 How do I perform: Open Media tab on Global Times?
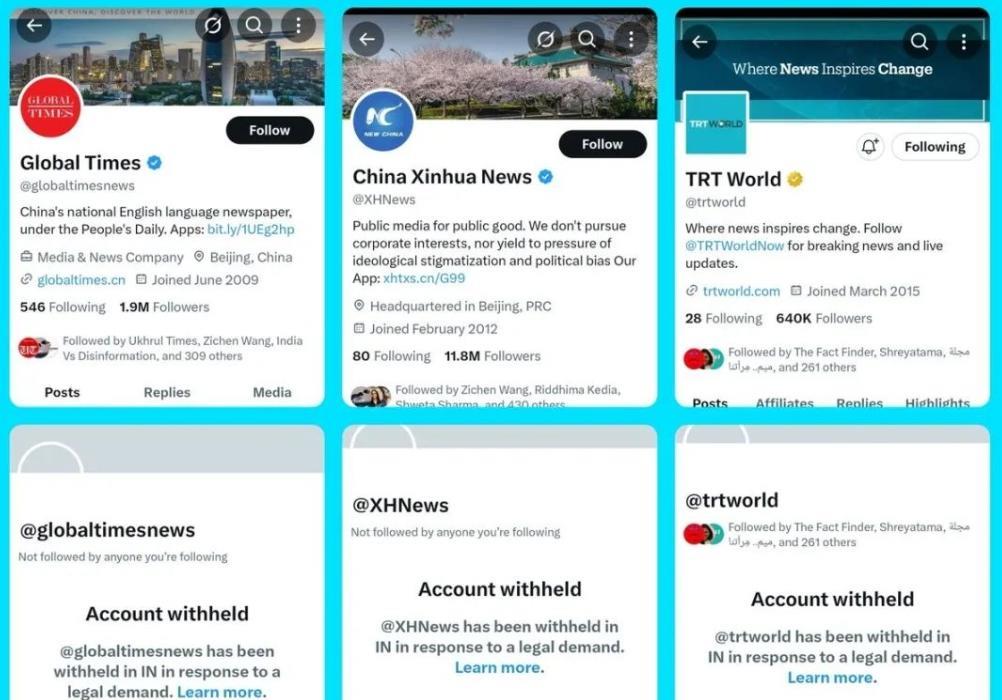click(x=272, y=393)
